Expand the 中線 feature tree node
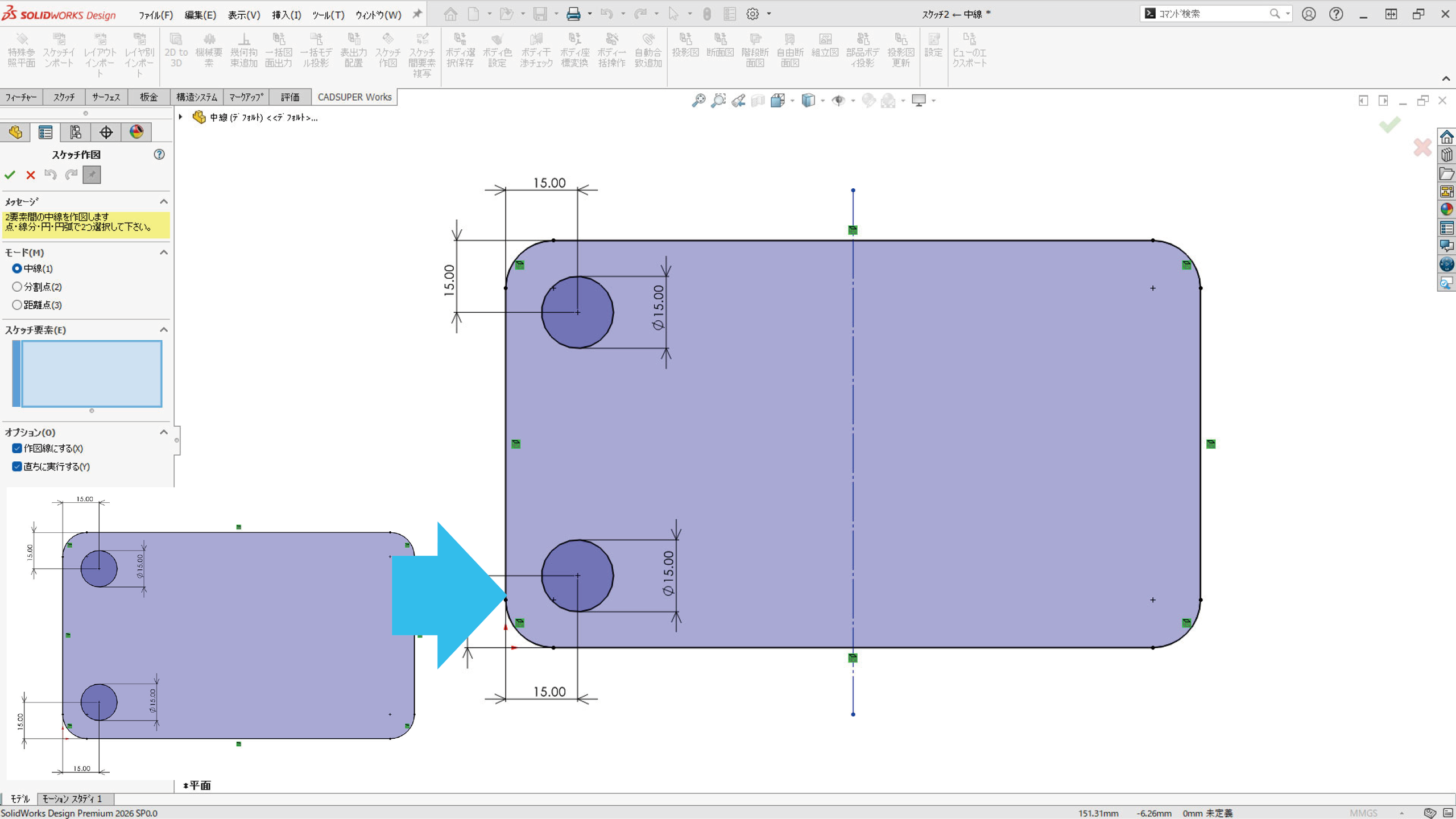Image resolution: width=1456 pixels, height=819 pixels. coord(181,117)
